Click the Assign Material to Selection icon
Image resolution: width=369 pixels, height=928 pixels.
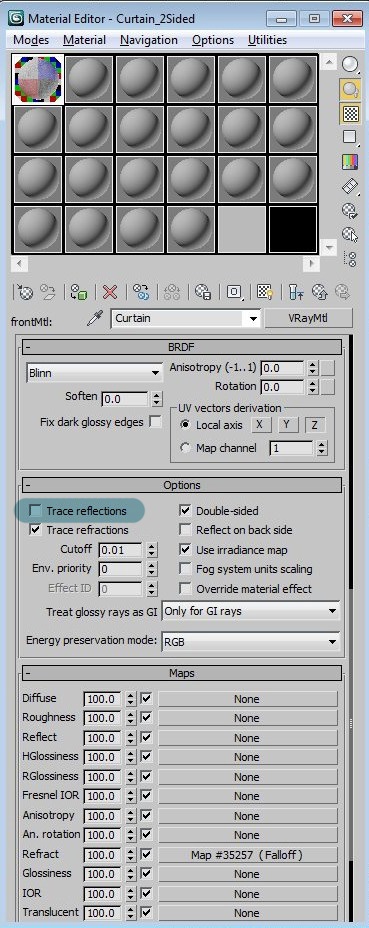(x=79, y=291)
